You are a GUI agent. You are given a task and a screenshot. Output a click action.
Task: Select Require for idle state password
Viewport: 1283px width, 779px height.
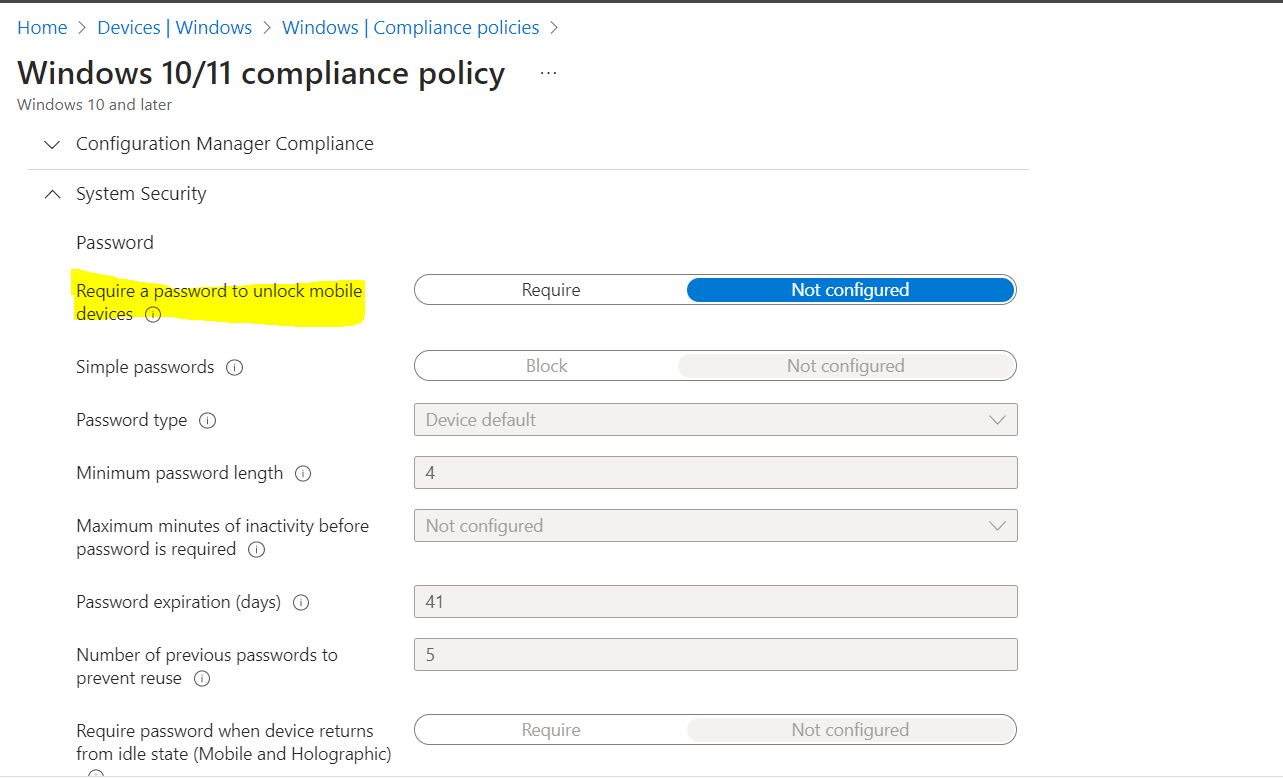click(x=551, y=730)
